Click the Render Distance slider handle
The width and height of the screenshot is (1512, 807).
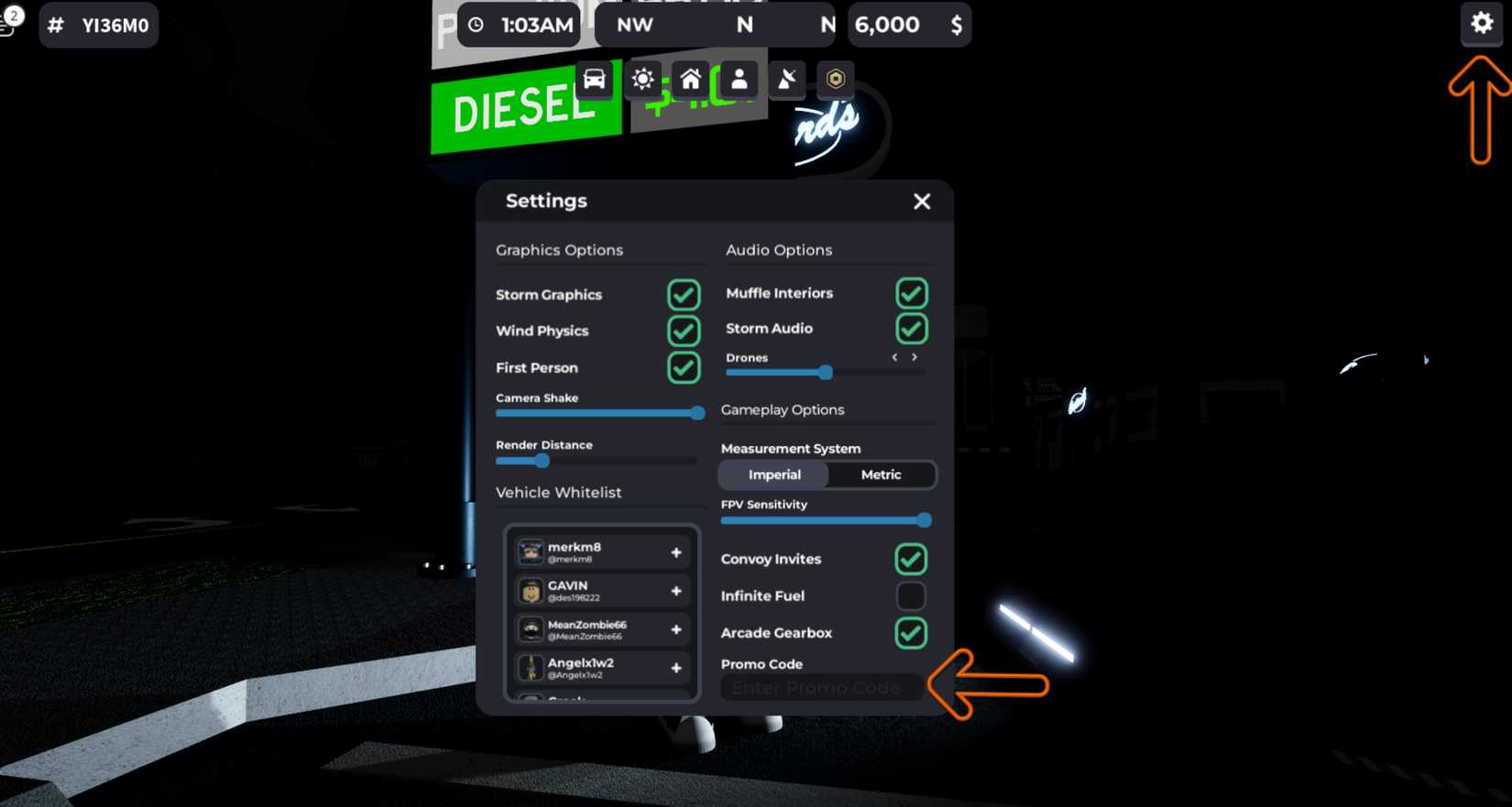[x=542, y=461]
